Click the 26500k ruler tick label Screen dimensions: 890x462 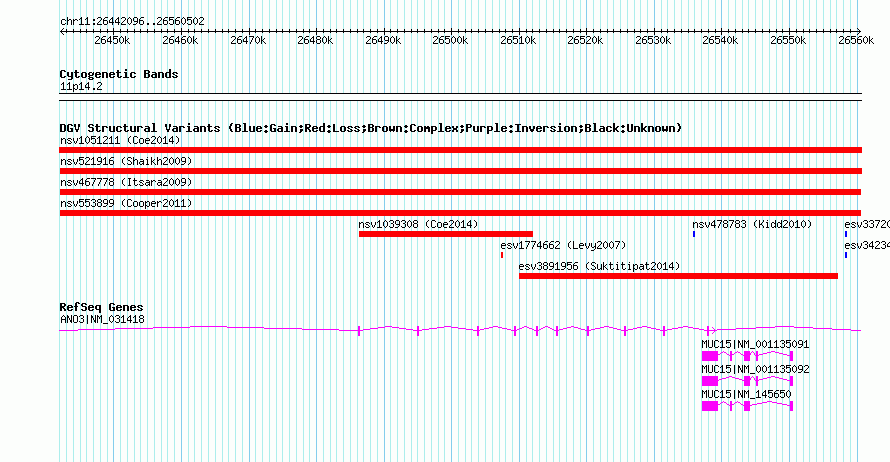coord(450,40)
